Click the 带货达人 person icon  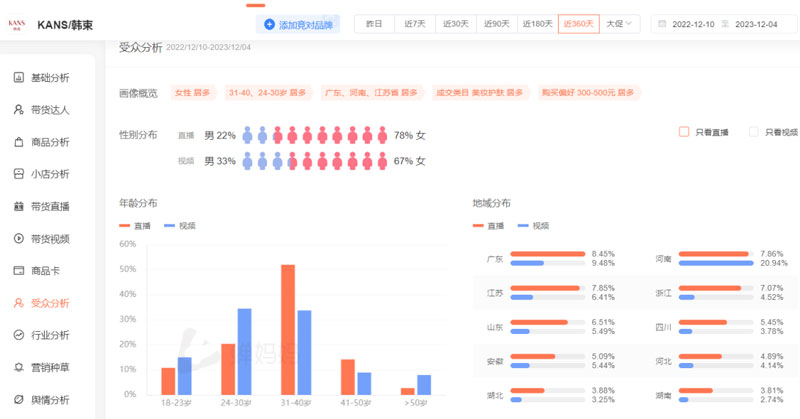coord(19,110)
